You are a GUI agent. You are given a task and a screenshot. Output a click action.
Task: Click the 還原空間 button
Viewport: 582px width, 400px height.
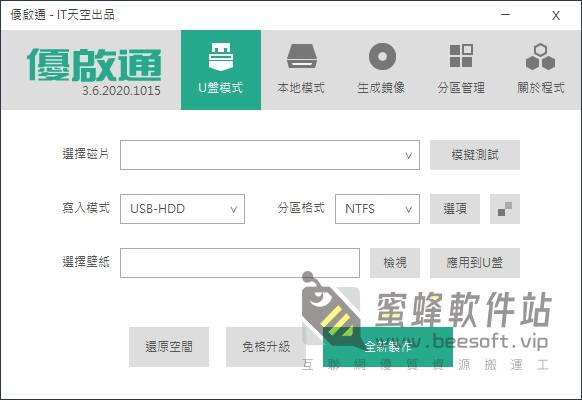[x=169, y=347]
